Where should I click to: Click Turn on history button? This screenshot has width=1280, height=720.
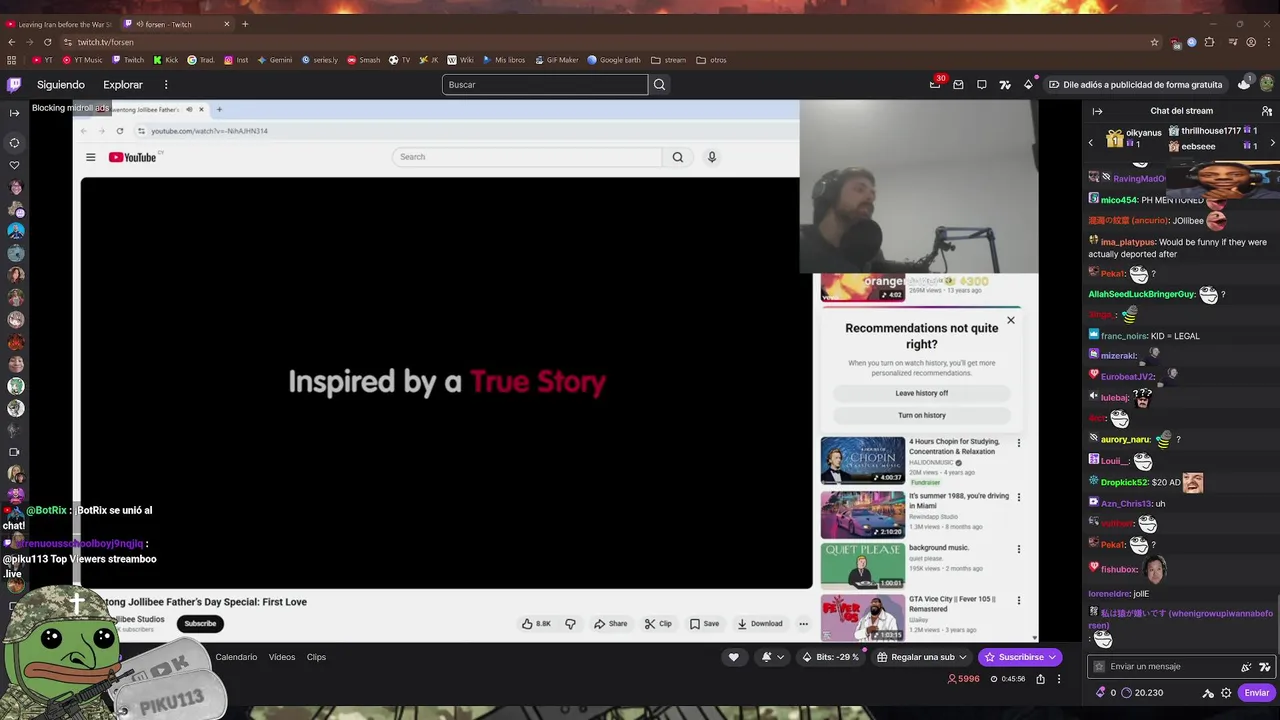921,415
